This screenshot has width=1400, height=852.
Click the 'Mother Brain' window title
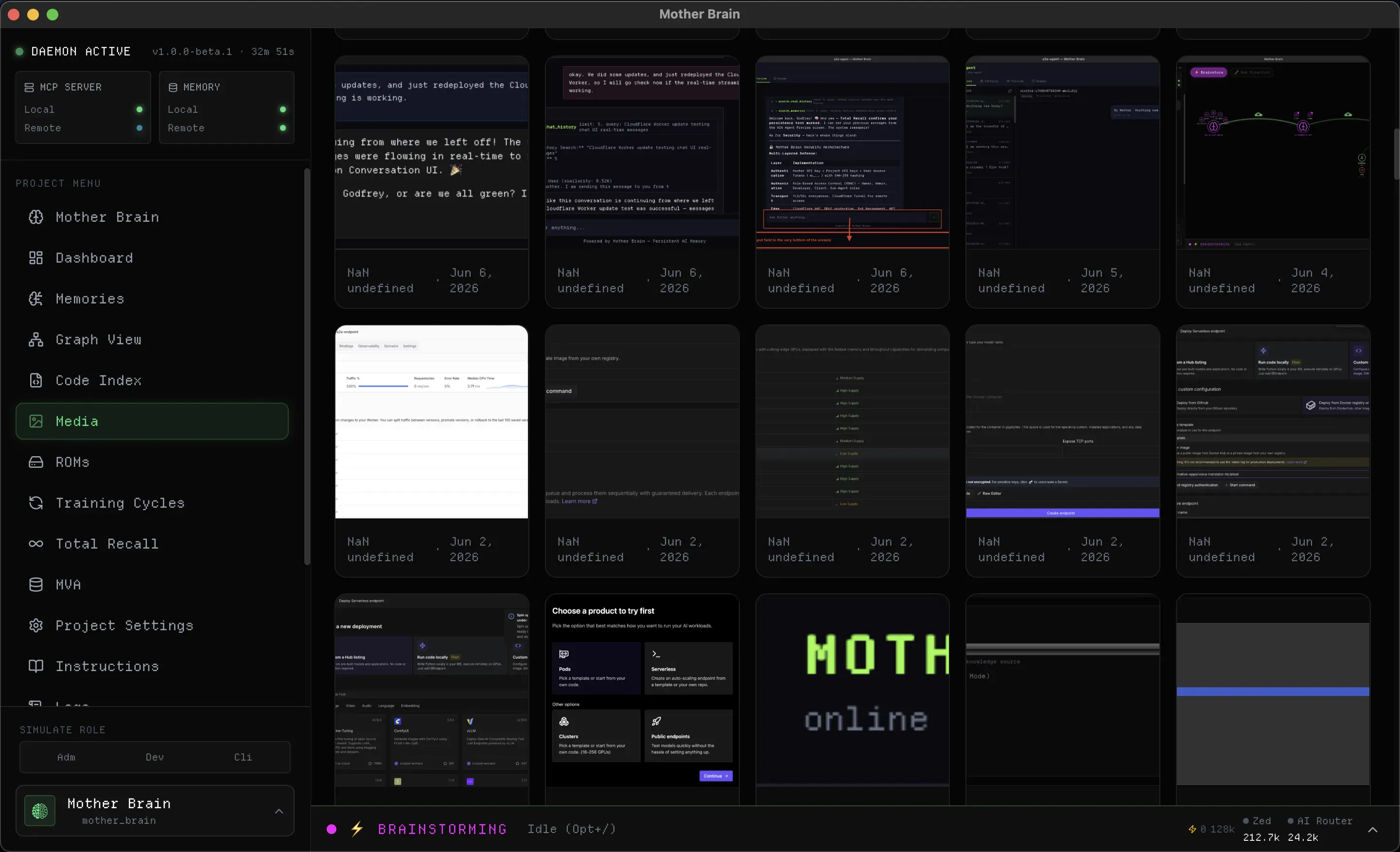pos(700,14)
